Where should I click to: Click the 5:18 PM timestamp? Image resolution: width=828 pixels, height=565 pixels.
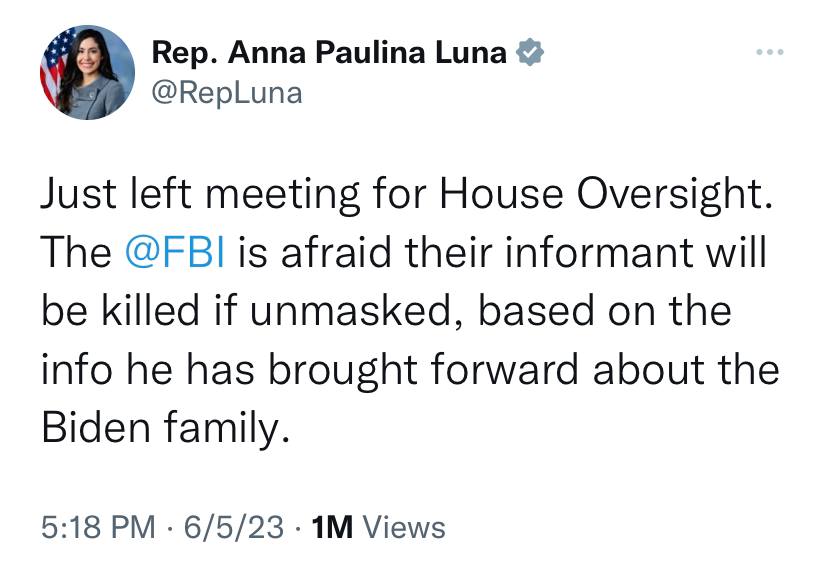pos(98,527)
